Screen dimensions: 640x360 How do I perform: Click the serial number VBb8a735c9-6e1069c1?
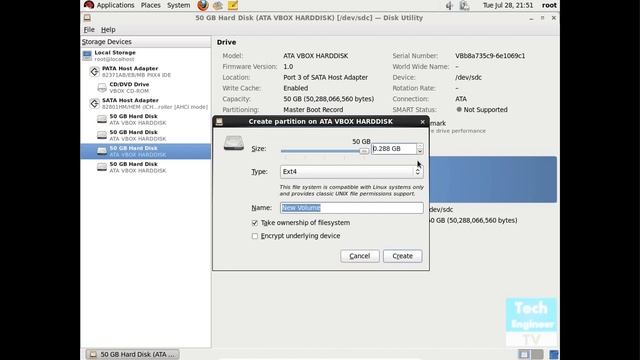(490, 56)
